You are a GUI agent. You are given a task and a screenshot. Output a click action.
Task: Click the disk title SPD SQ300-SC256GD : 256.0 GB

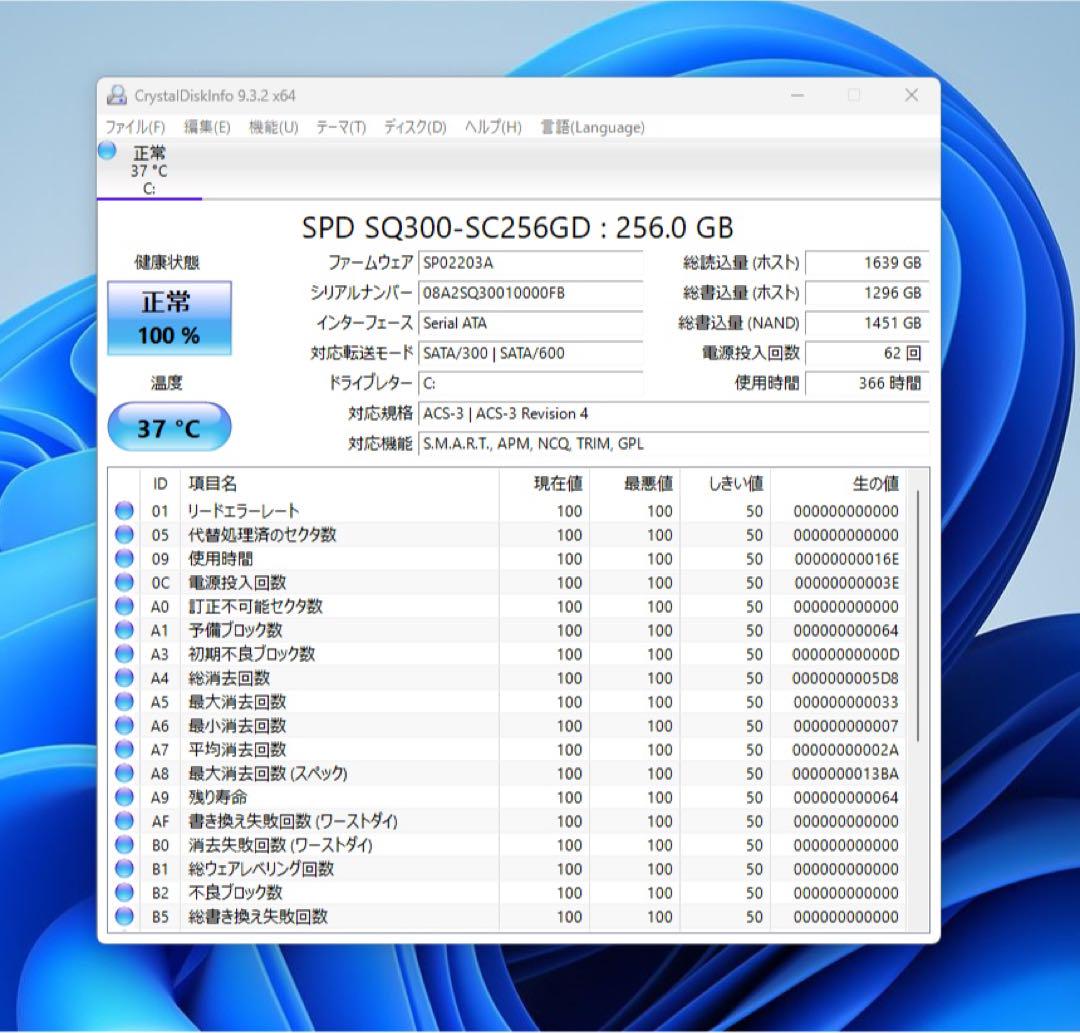518,228
